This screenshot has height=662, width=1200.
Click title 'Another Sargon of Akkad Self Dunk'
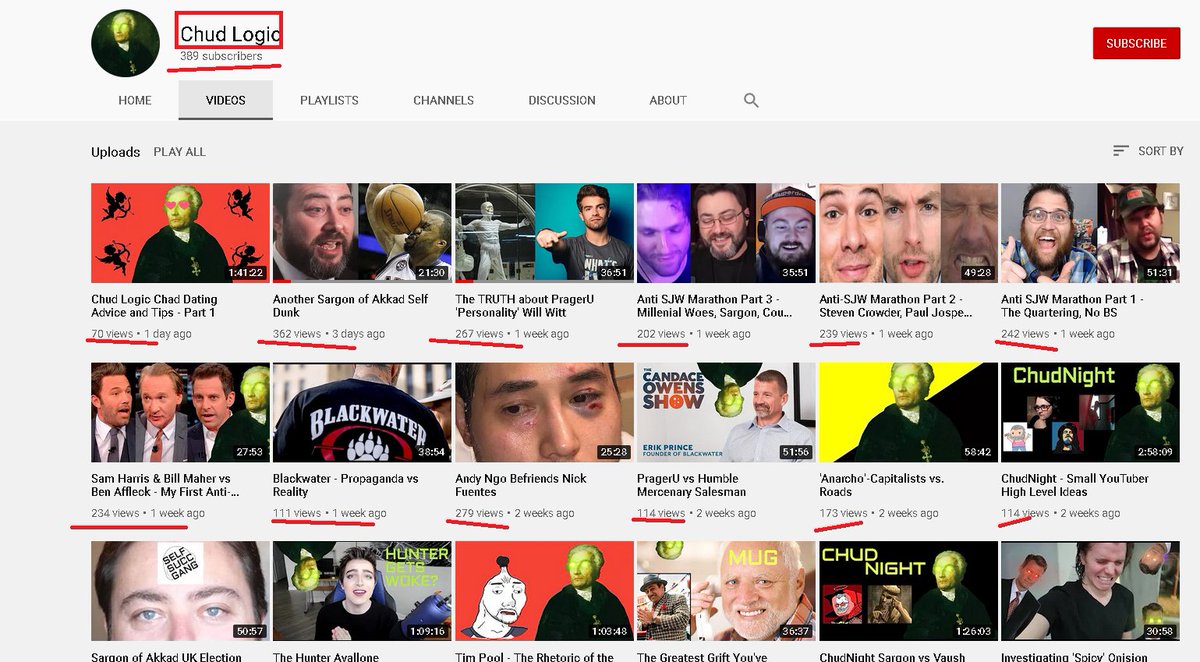tap(350, 306)
